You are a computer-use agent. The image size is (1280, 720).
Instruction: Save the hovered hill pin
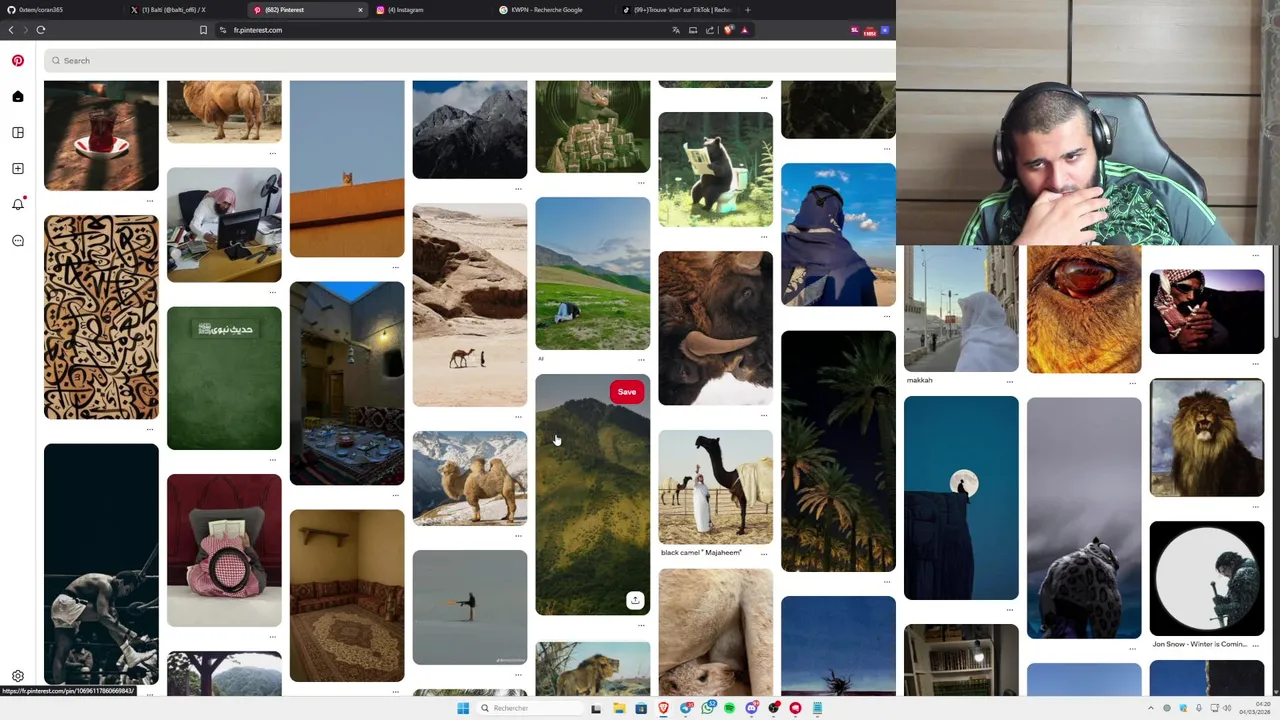coord(626,392)
